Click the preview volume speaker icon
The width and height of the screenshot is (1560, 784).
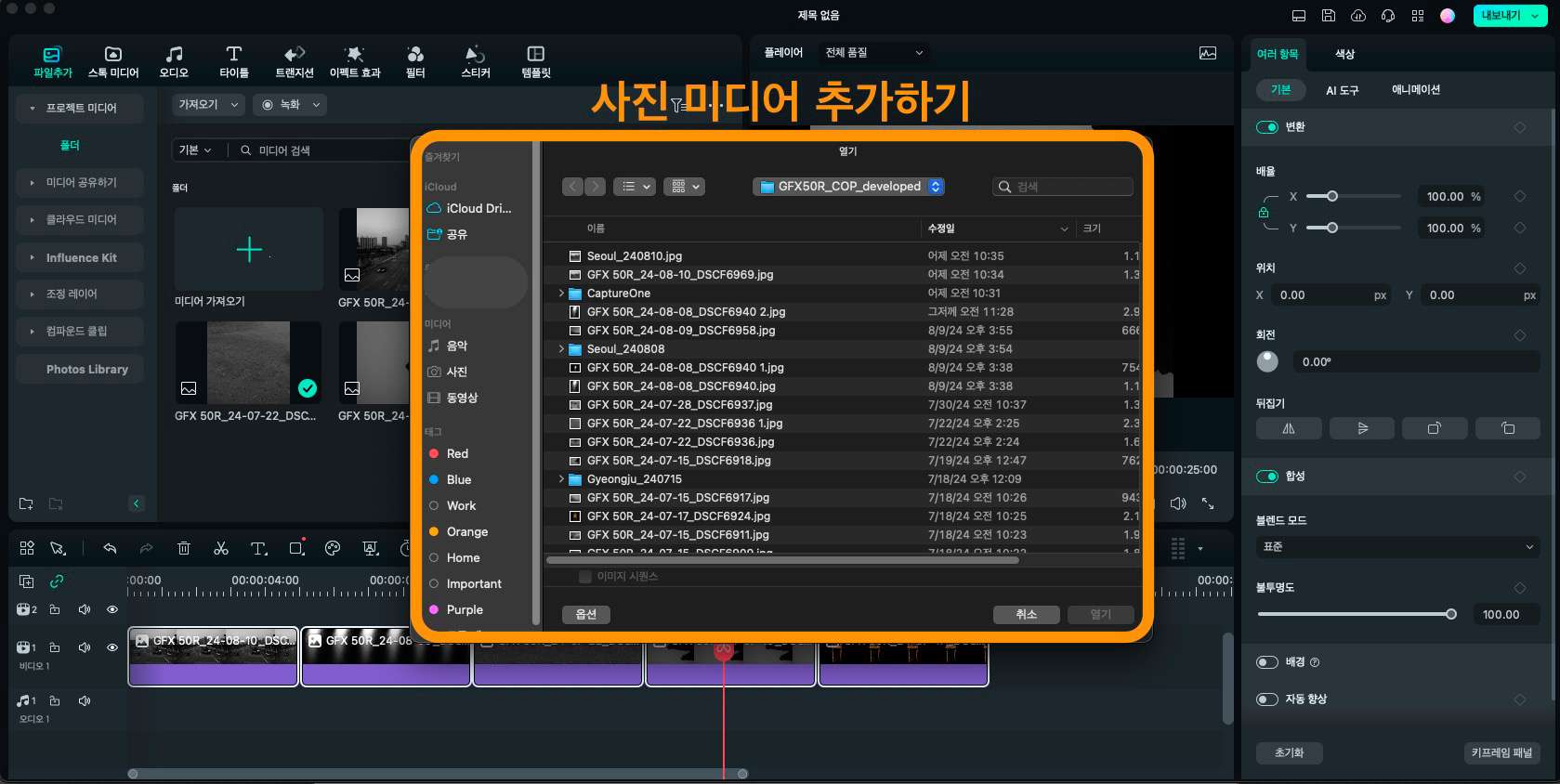pyautogui.click(x=1178, y=503)
